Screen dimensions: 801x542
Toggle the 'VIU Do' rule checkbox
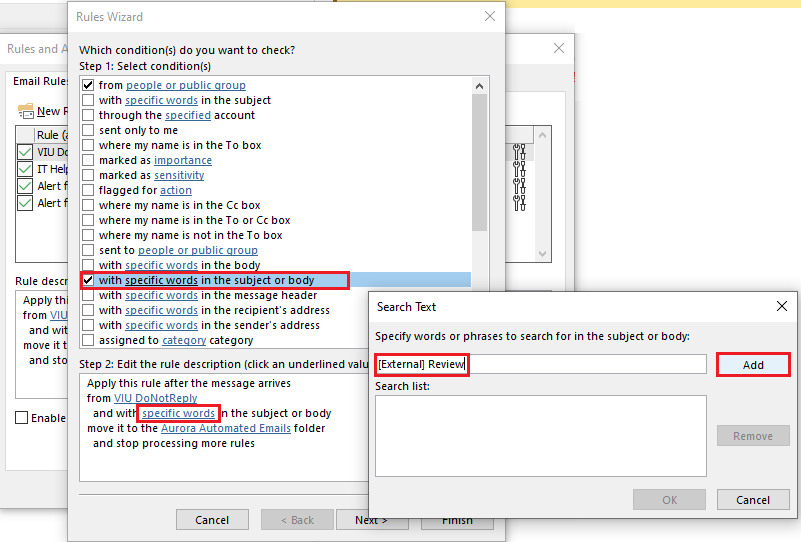[25, 152]
